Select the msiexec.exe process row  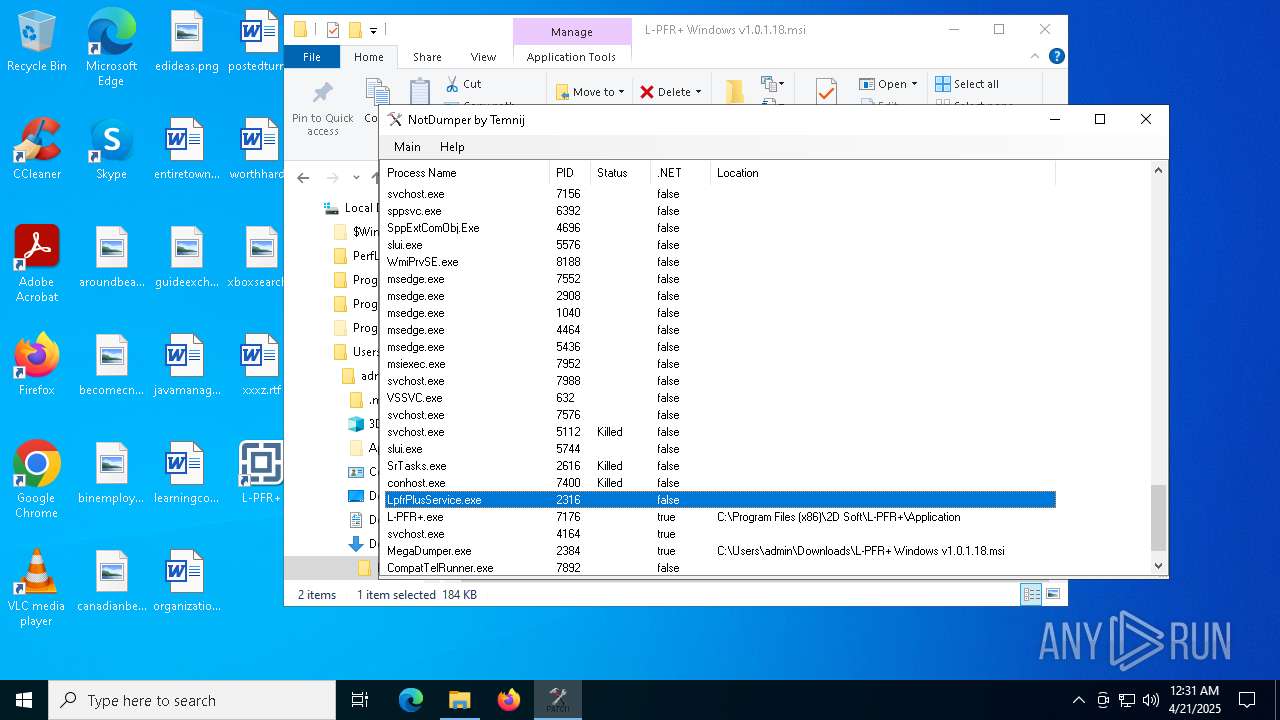pos(720,364)
